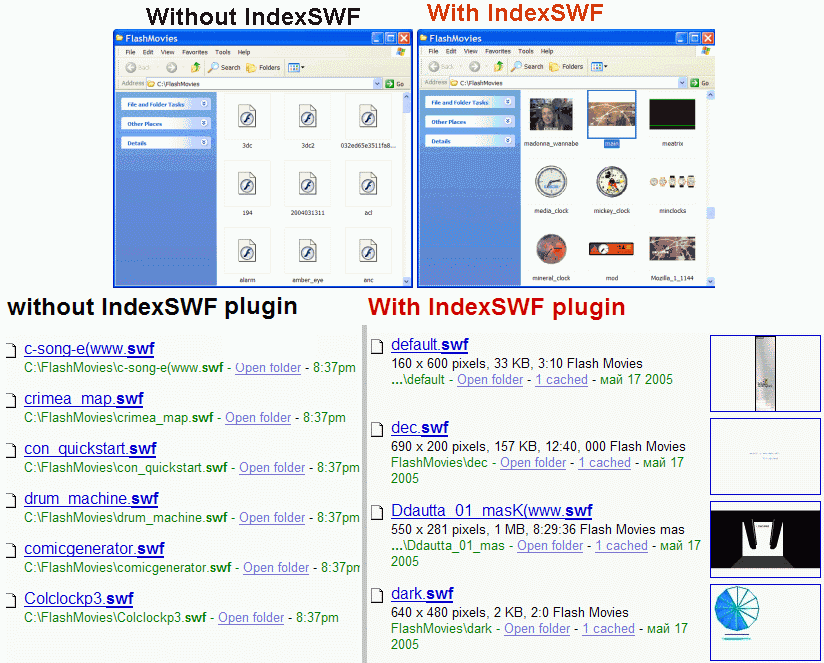Select the 032ed65e3511fa8 Flash file icon
Viewport: 824px width, 663px height.
point(368,117)
